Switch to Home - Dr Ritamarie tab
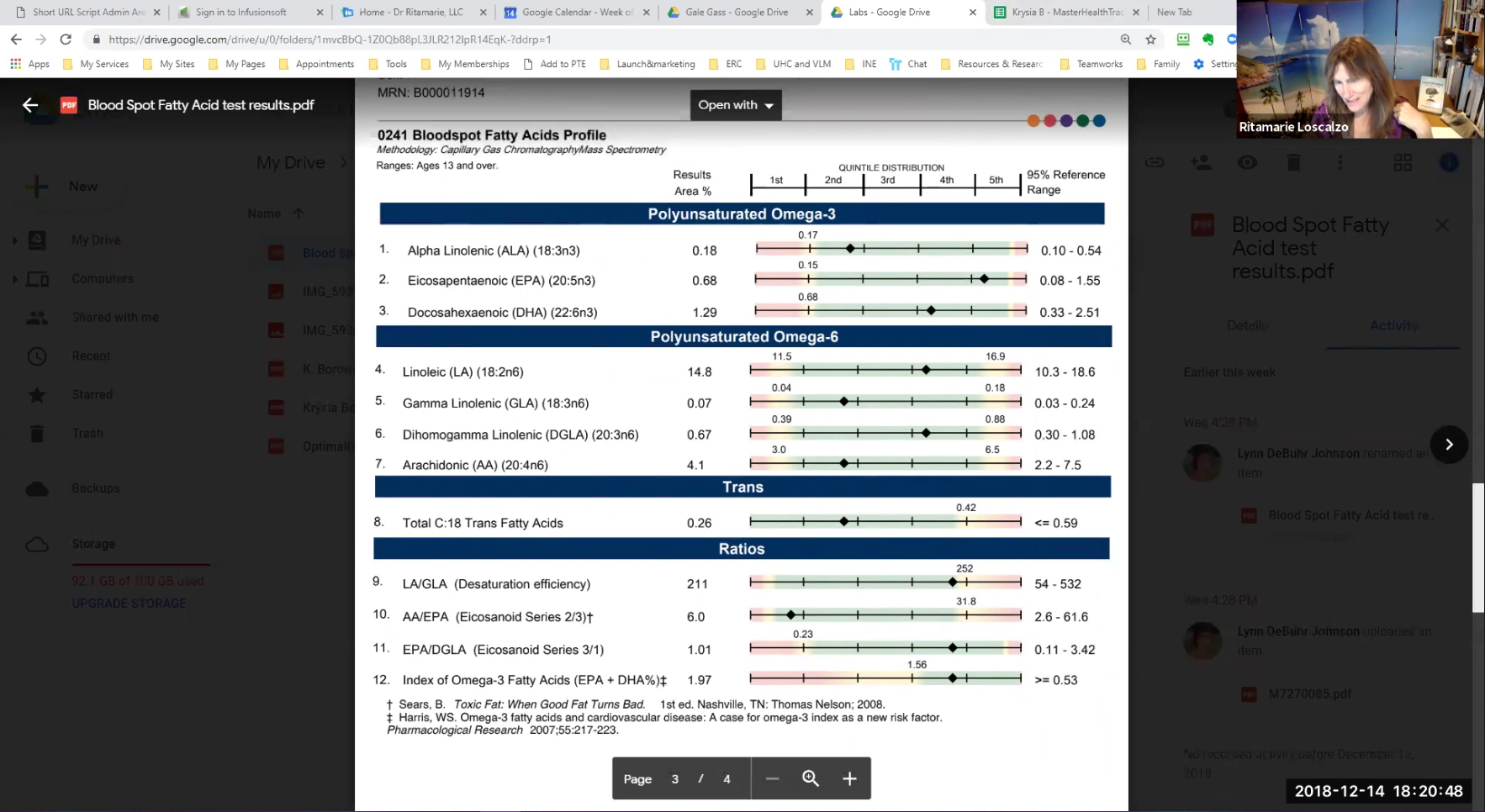This screenshot has height=812, width=1485. click(x=411, y=13)
